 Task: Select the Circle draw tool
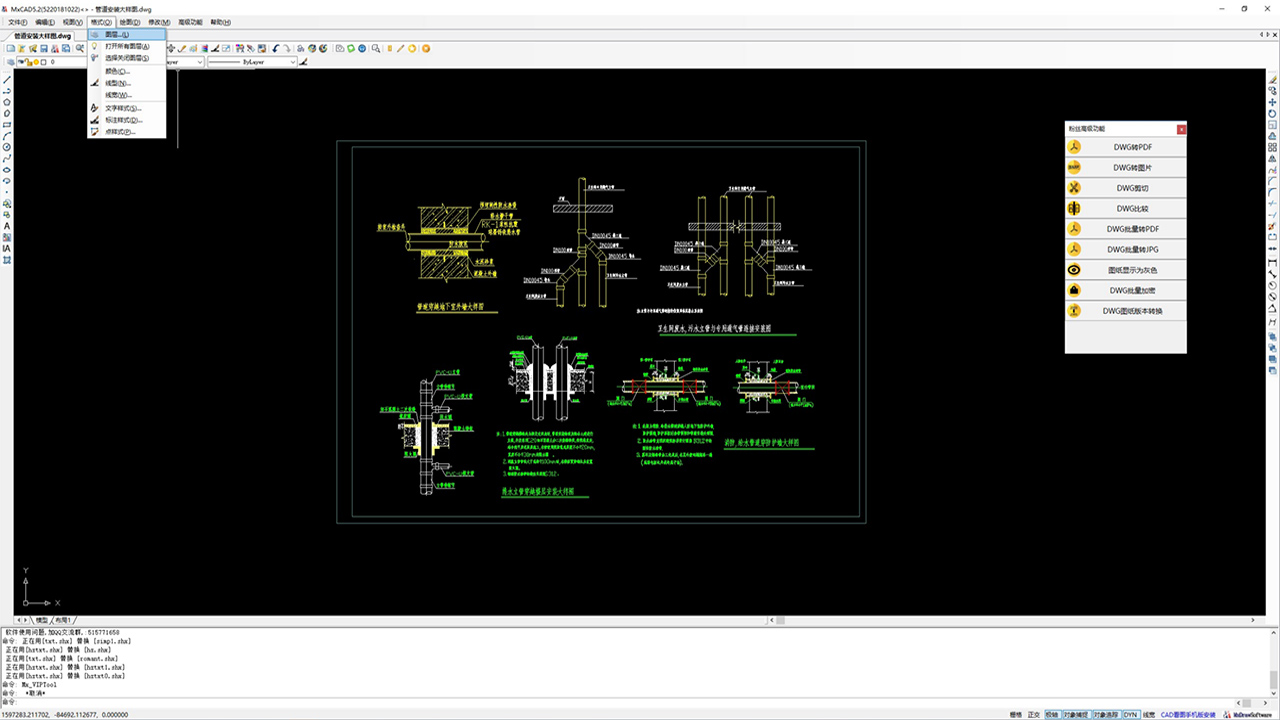tap(7, 147)
